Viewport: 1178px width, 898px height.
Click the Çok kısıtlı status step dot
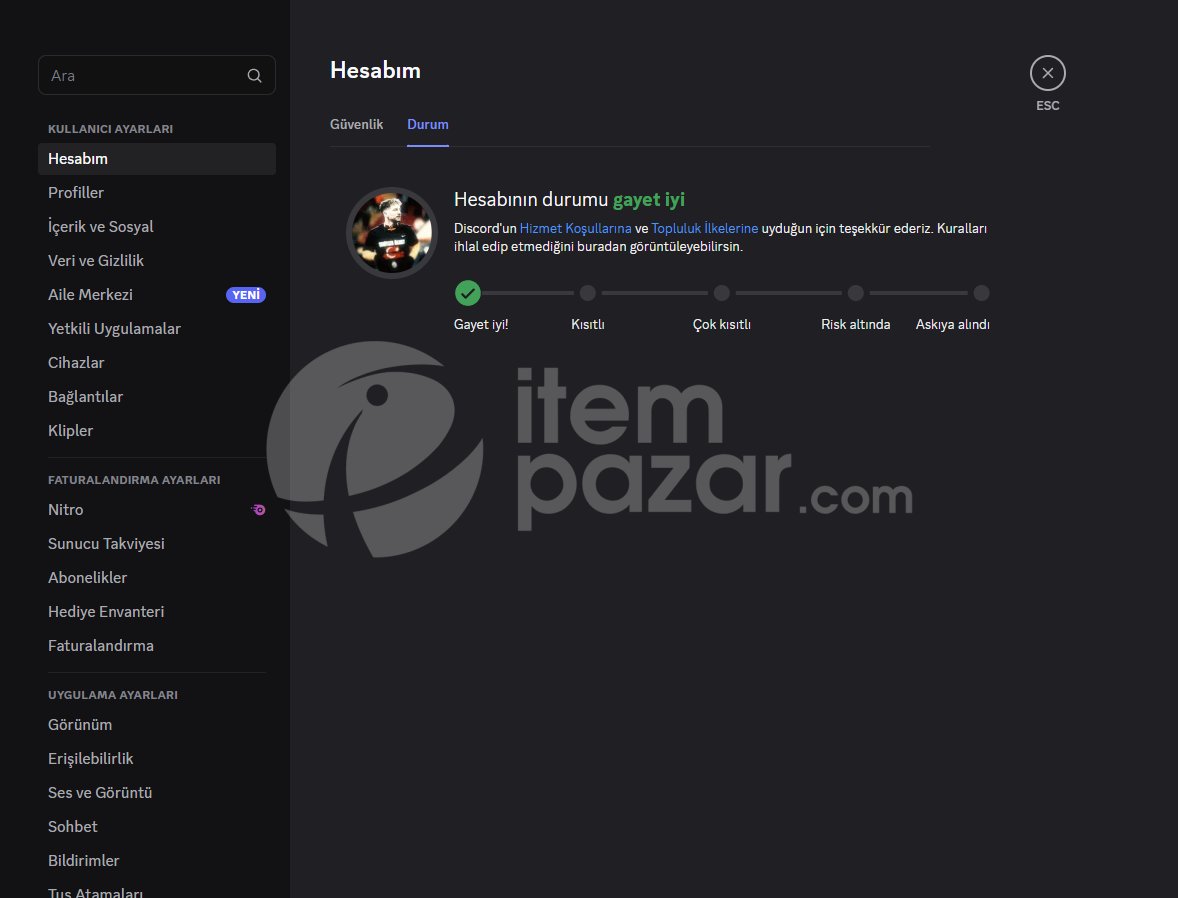click(721, 293)
